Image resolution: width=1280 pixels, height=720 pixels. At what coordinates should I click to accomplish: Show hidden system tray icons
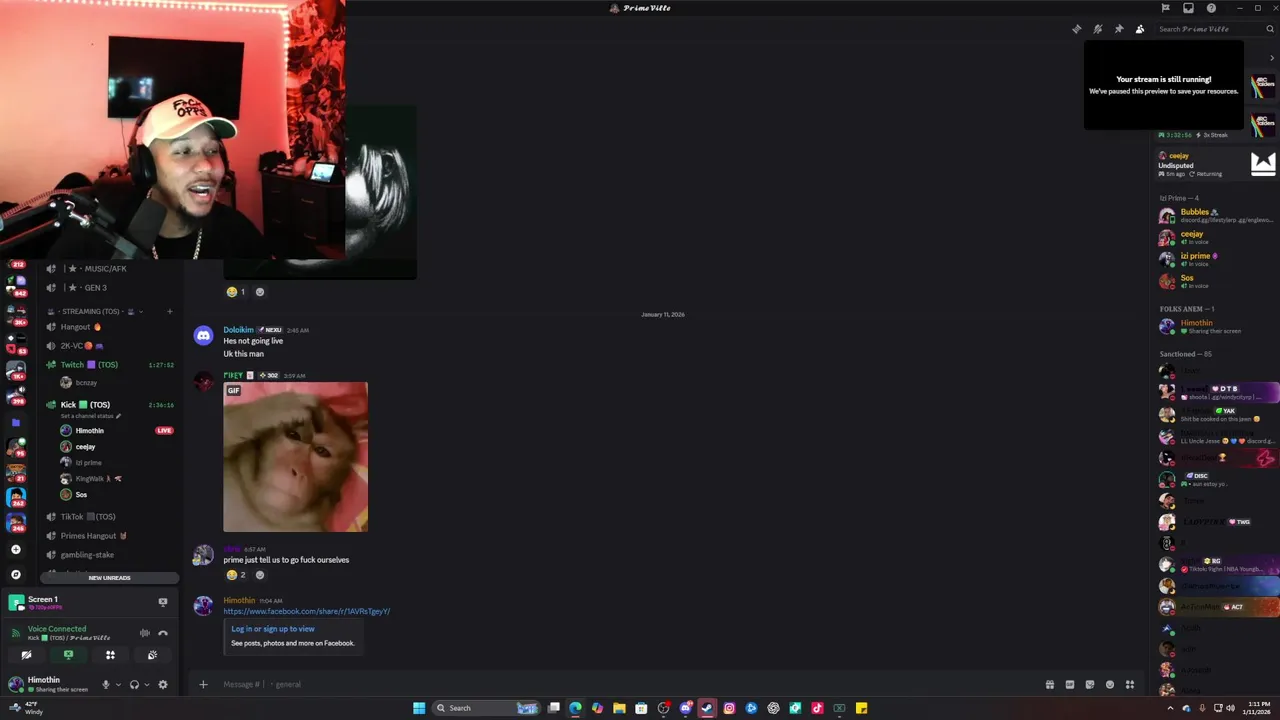[x=1171, y=708]
